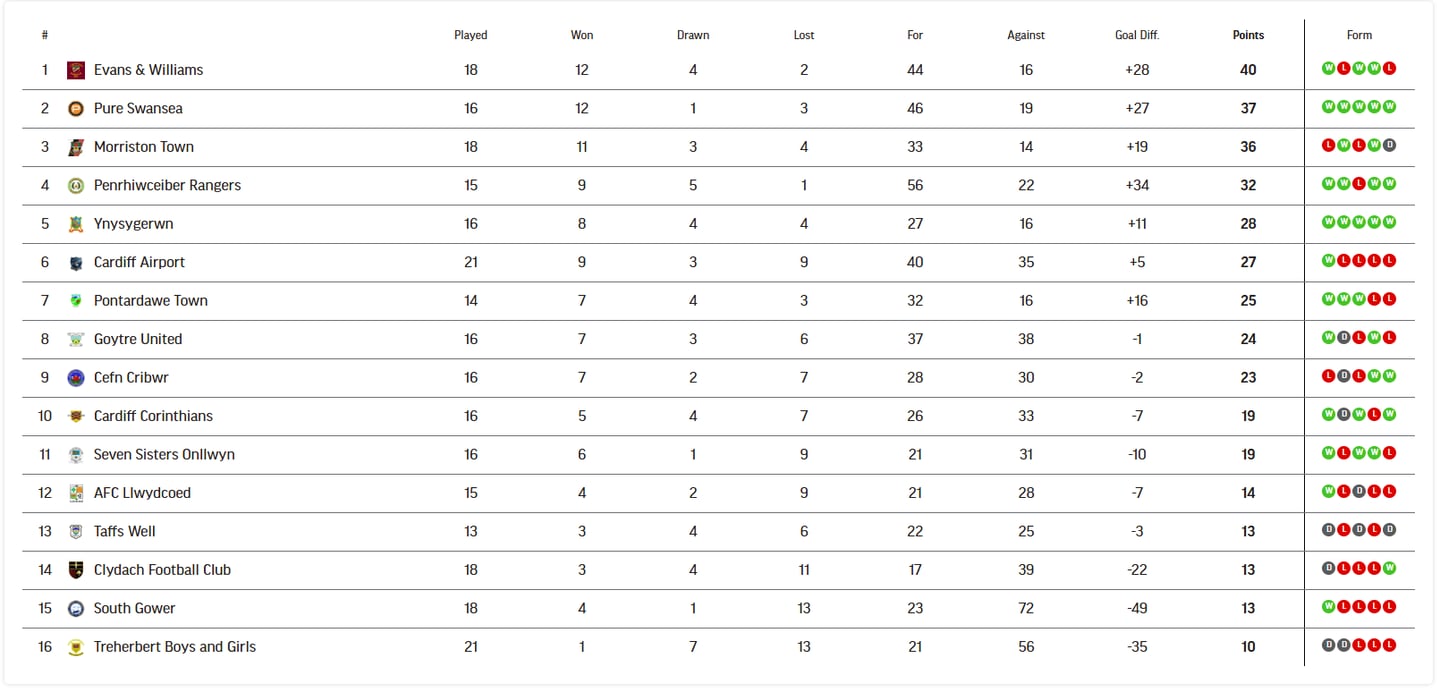Click the Cardiff Airport club crest
Viewport: 1440px width, 690px height.
[76, 262]
